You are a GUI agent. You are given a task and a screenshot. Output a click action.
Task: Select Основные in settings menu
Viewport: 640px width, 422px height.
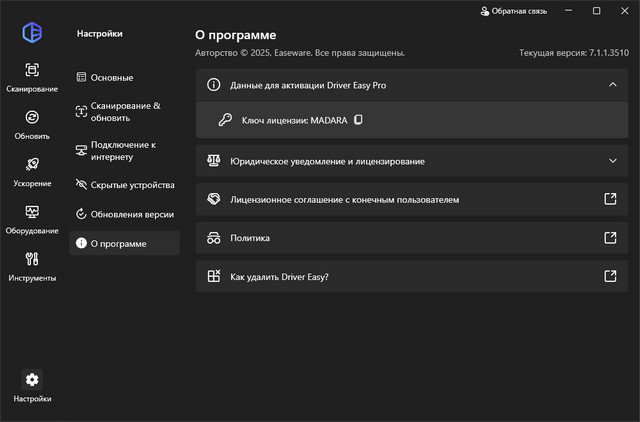click(111, 77)
